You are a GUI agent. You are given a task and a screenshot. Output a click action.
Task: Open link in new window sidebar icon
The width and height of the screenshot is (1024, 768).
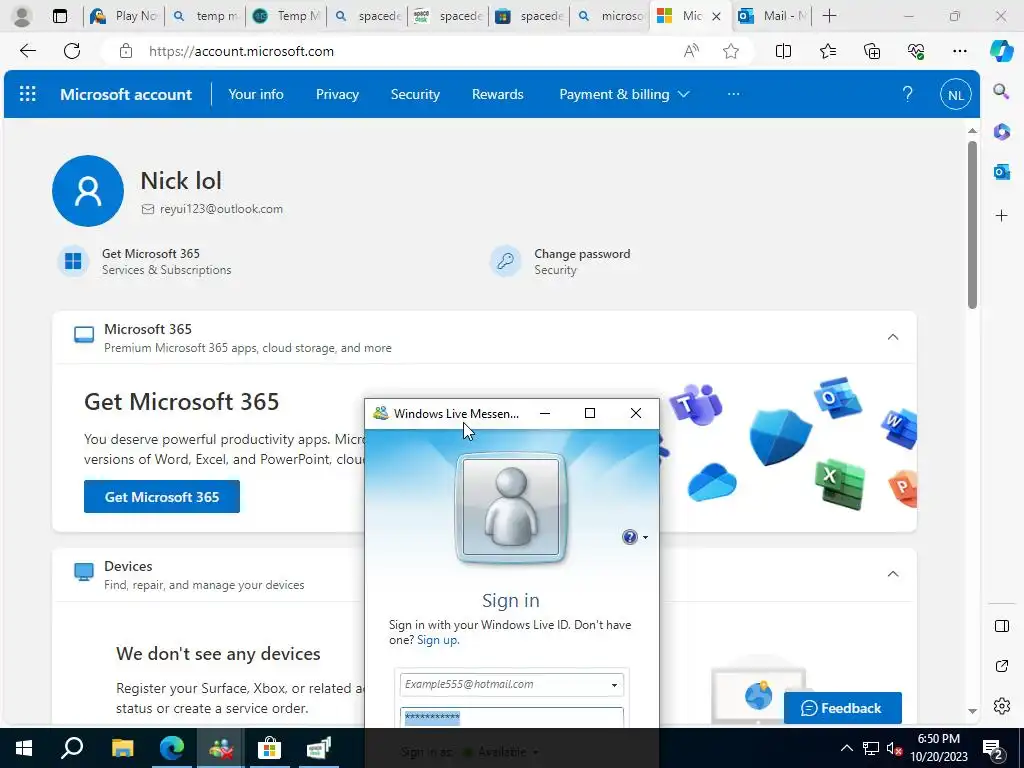pos(1001,666)
